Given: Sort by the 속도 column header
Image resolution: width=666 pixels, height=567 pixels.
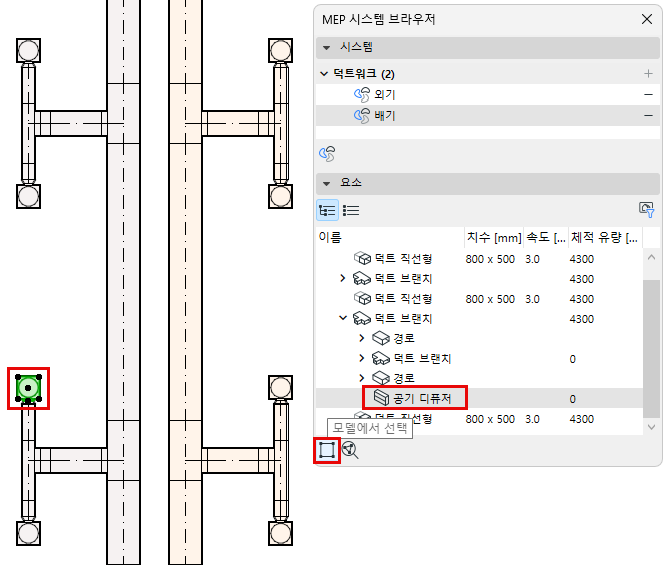Looking at the screenshot, I should point(546,237).
